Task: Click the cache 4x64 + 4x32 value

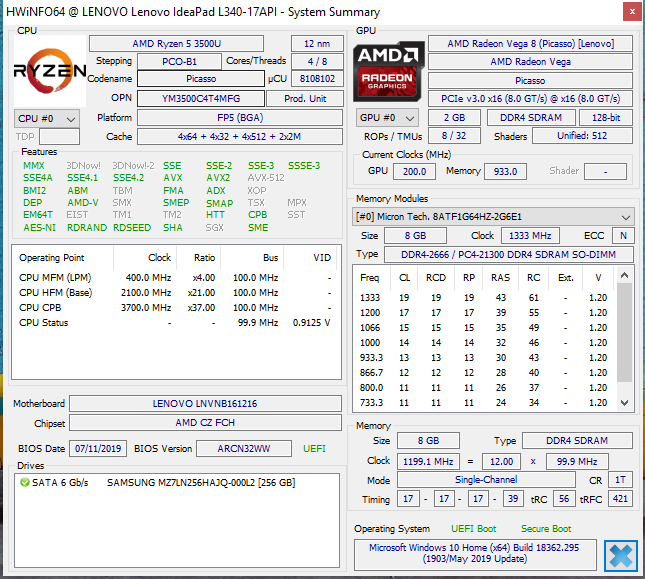Action: tap(240, 137)
